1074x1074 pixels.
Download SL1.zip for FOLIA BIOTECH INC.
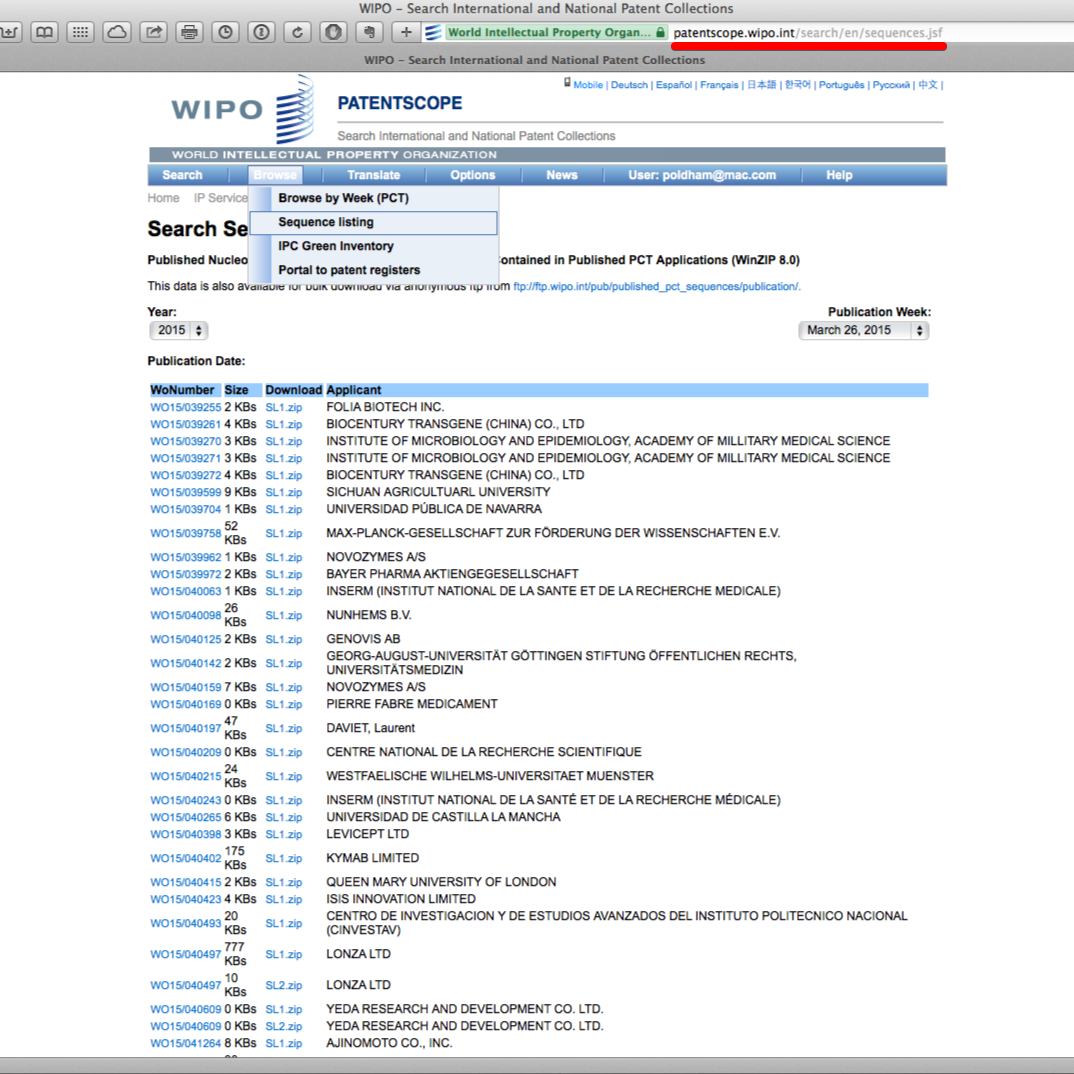(284, 408)
